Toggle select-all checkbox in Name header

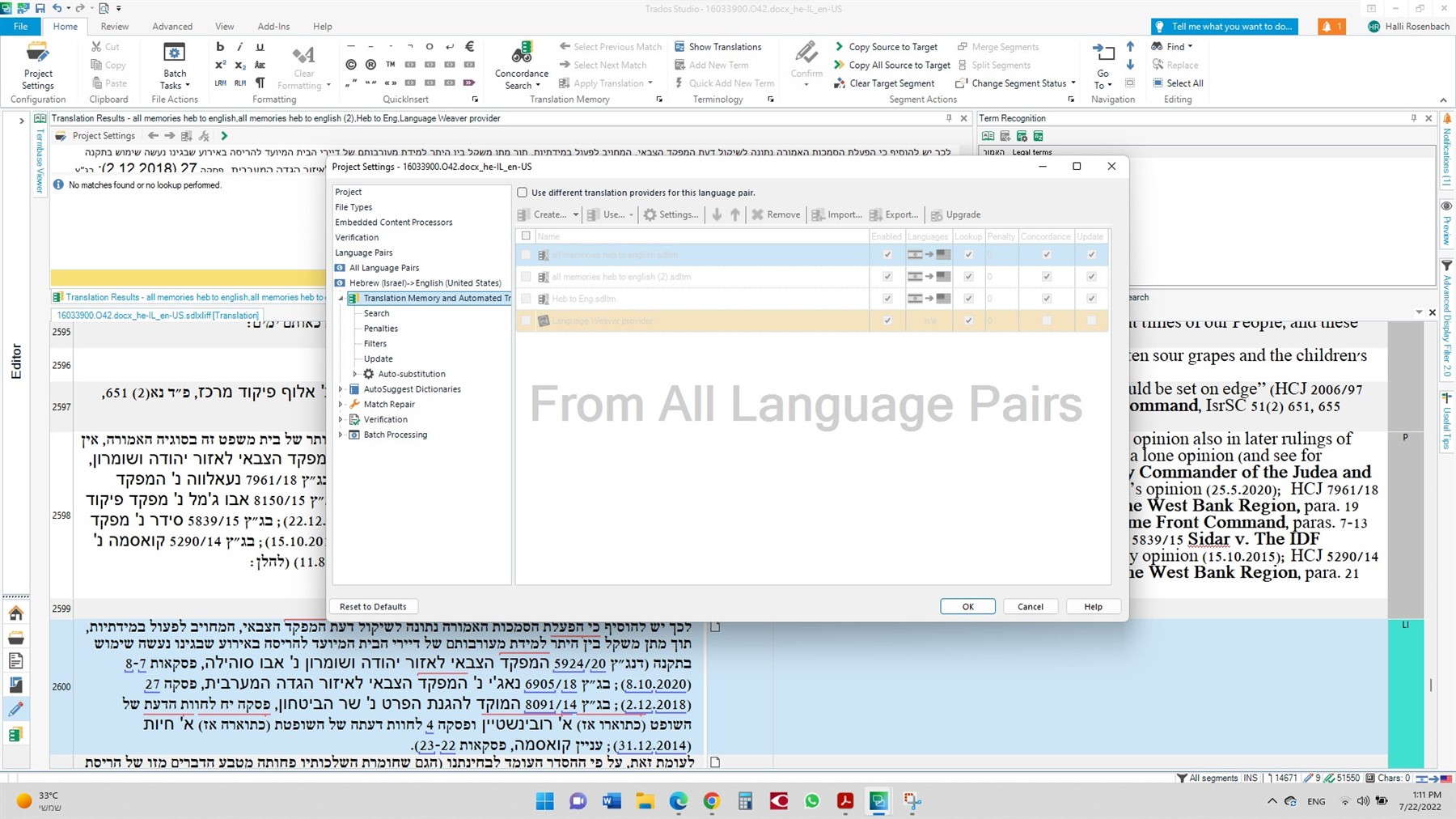click(526, 236)
